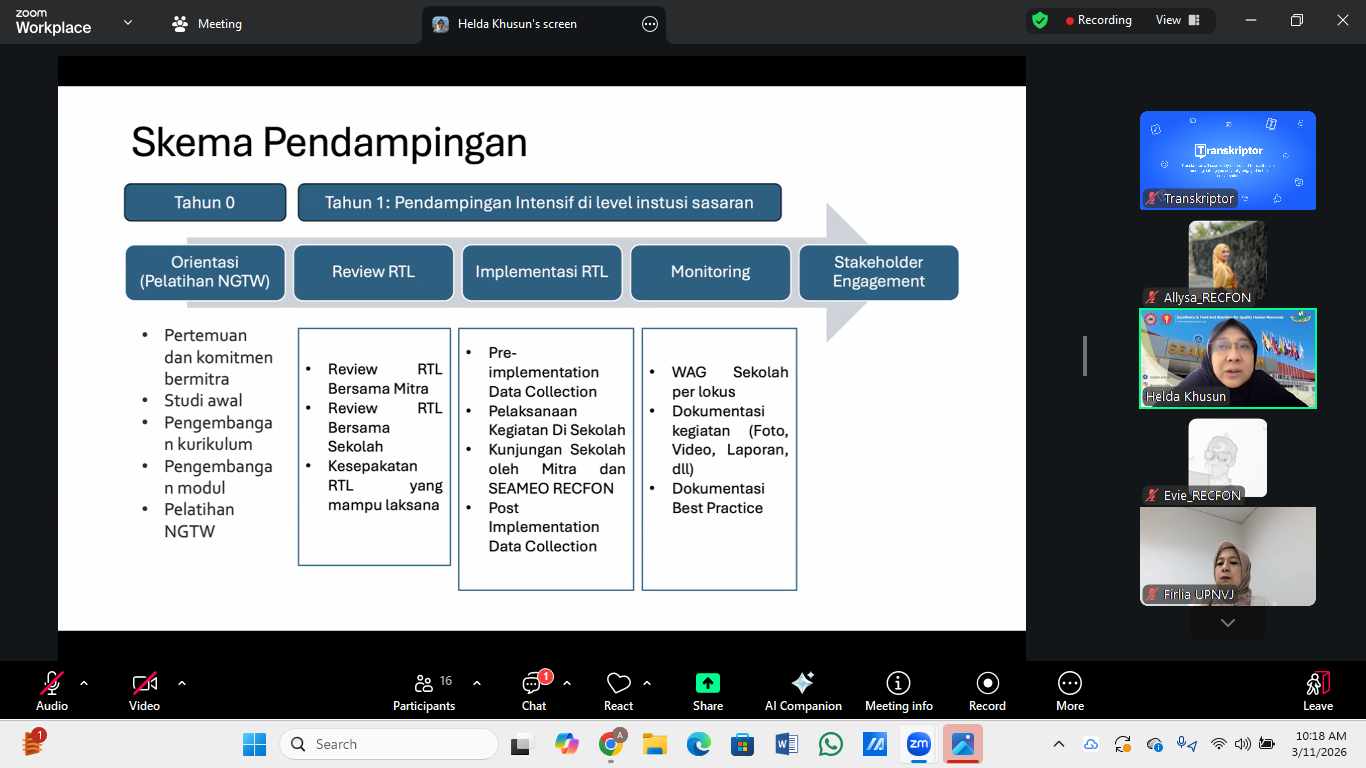Switch to the Meeting tab
Viewport: 1366px width, 768px height.
[x=208, y=24]
